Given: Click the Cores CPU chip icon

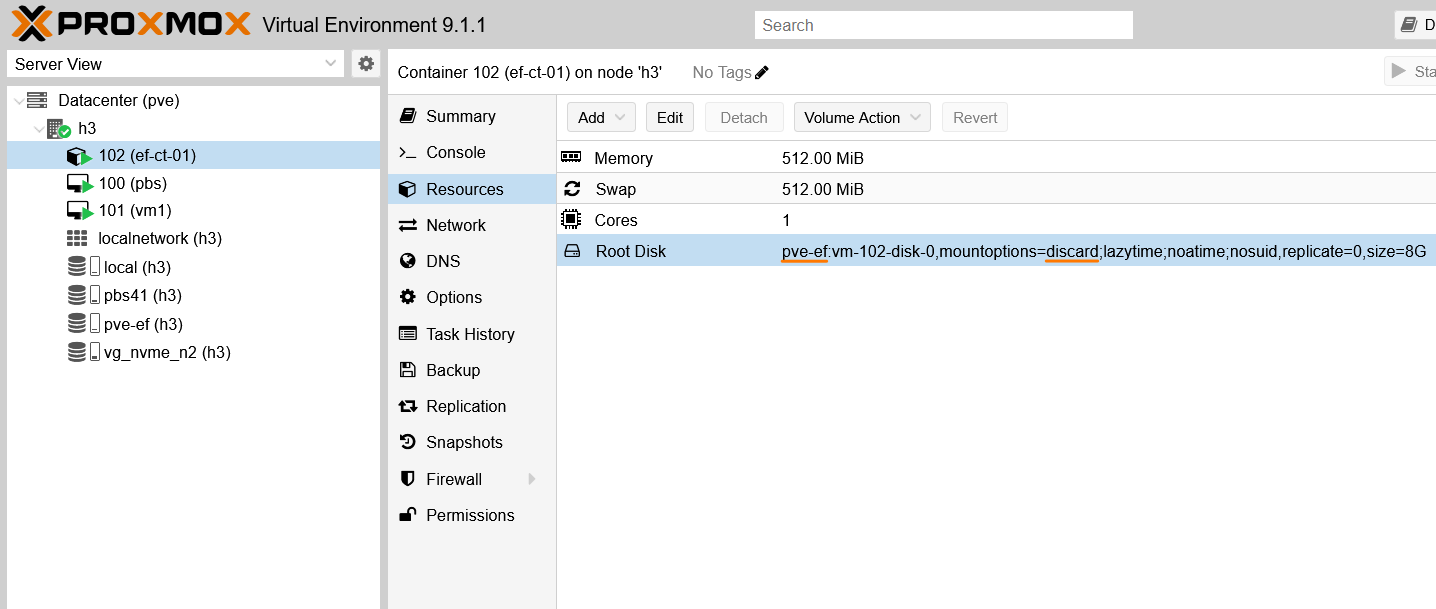Looking at the screenshot, I should point(571,219).
